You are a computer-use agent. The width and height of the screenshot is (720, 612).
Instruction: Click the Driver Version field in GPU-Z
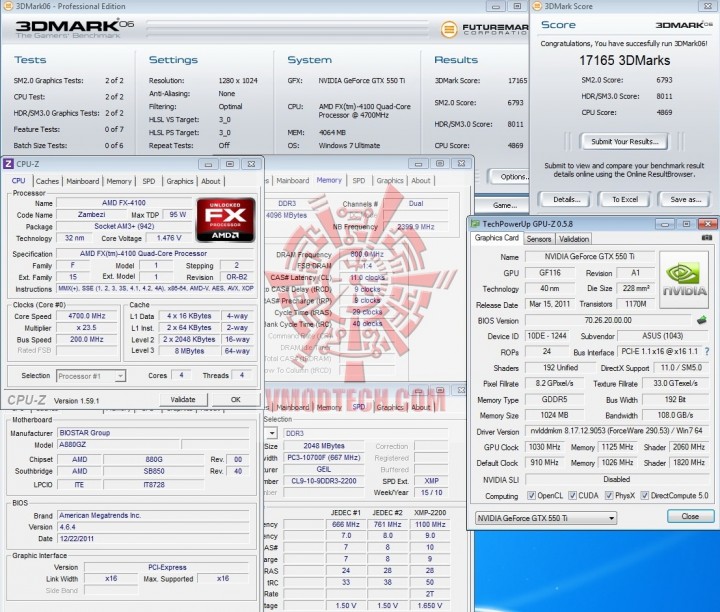coord(617,431)
